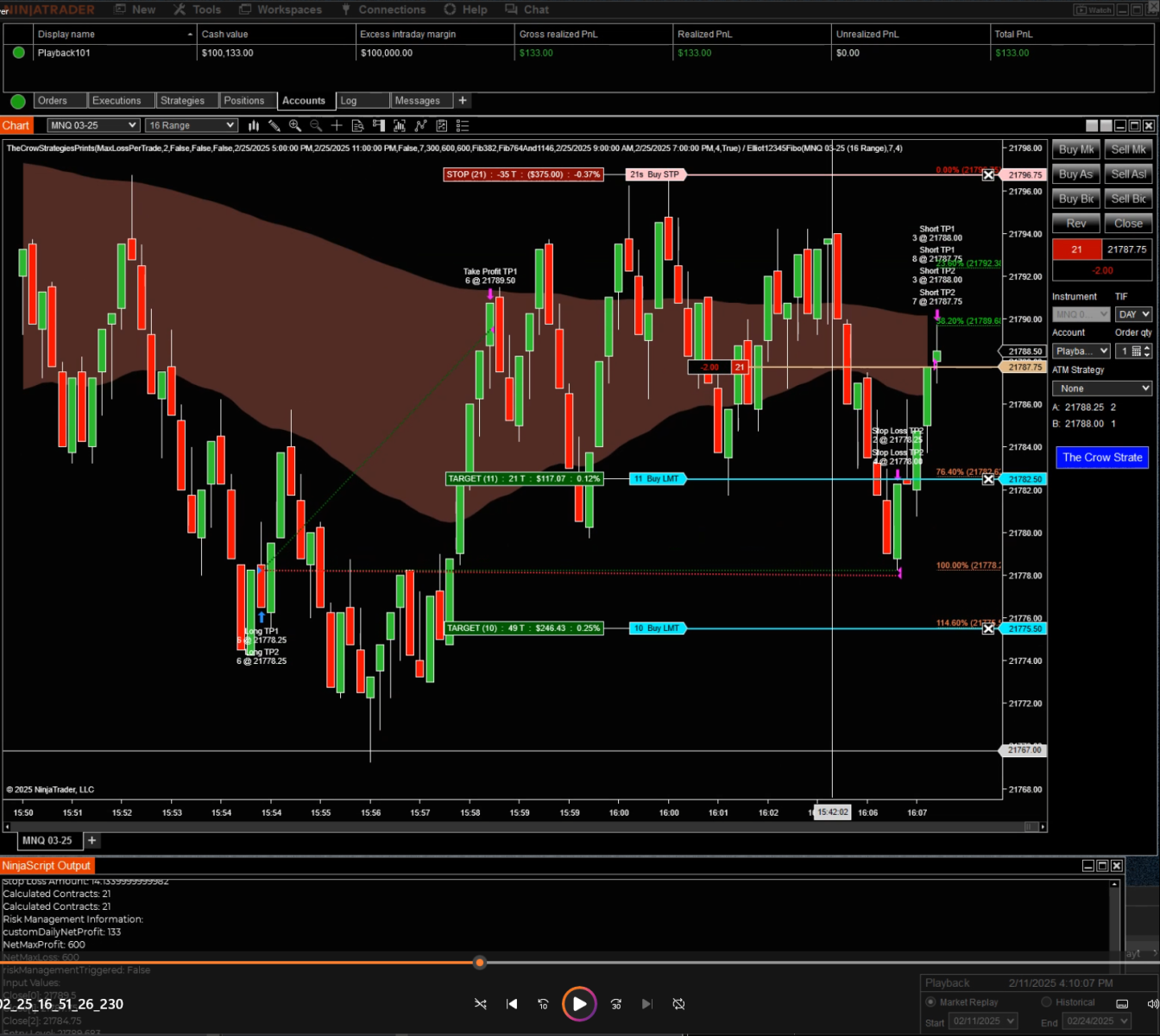1160x1036 pixels.
Task: Open the playback End date dropdown
Action: [1096, 1021]
